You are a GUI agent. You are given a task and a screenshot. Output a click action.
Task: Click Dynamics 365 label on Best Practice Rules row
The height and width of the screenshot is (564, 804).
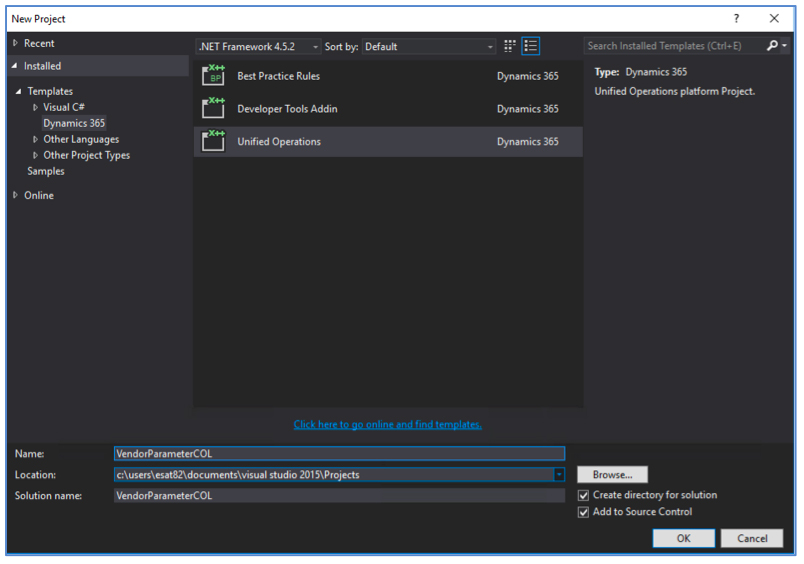528,76
